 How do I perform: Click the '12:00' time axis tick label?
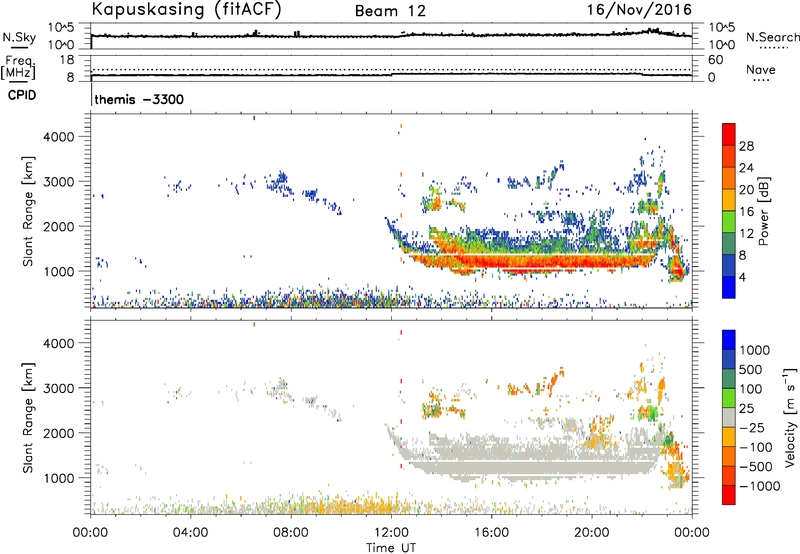coord(391,533)
